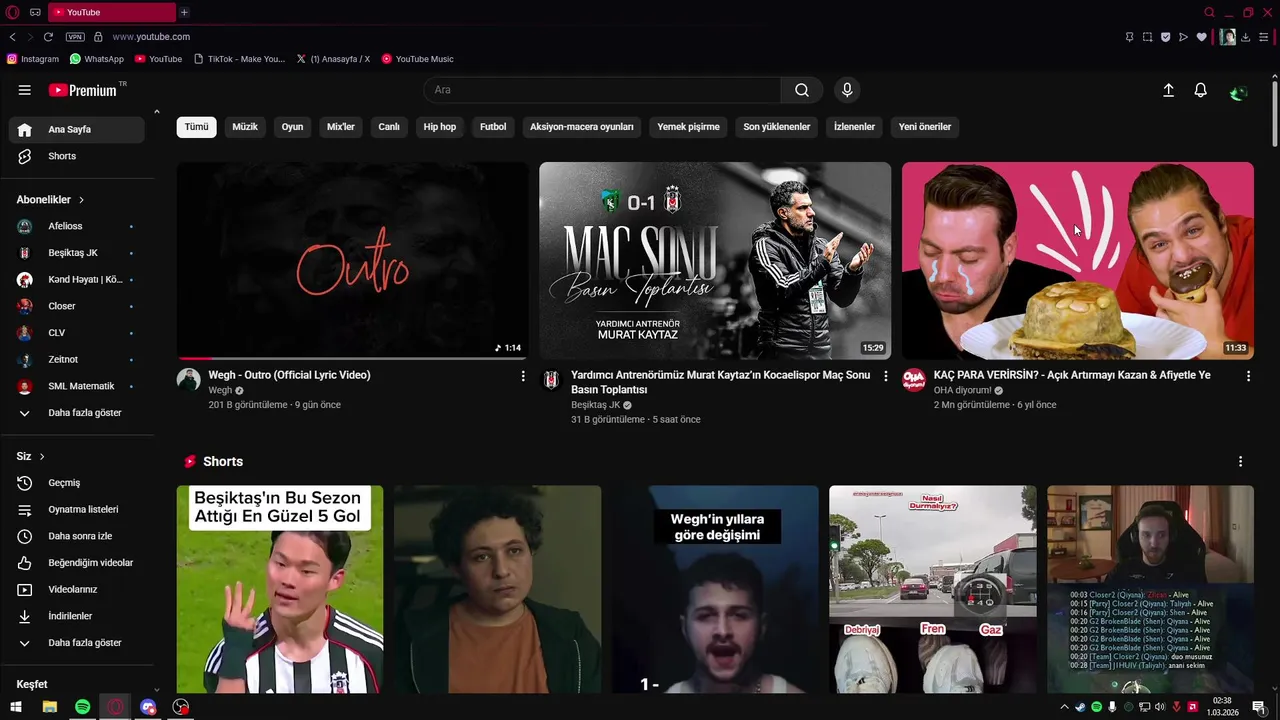Expand the Abonelikler section chevron
Screen dimensions: 1280x720
click(x=81, y=200)
